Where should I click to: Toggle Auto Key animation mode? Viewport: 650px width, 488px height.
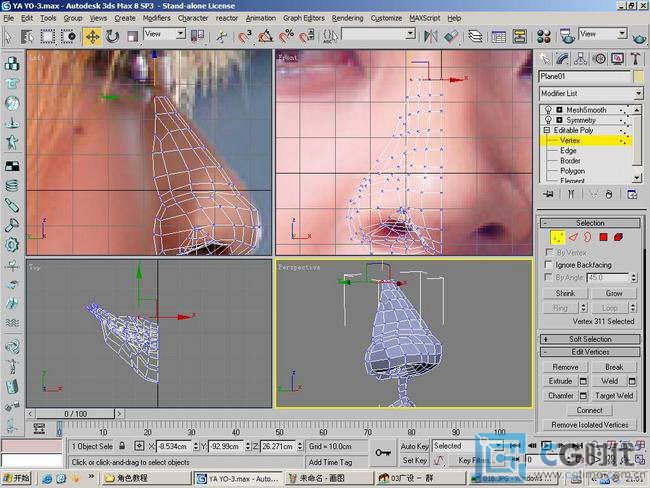(414, 446)
